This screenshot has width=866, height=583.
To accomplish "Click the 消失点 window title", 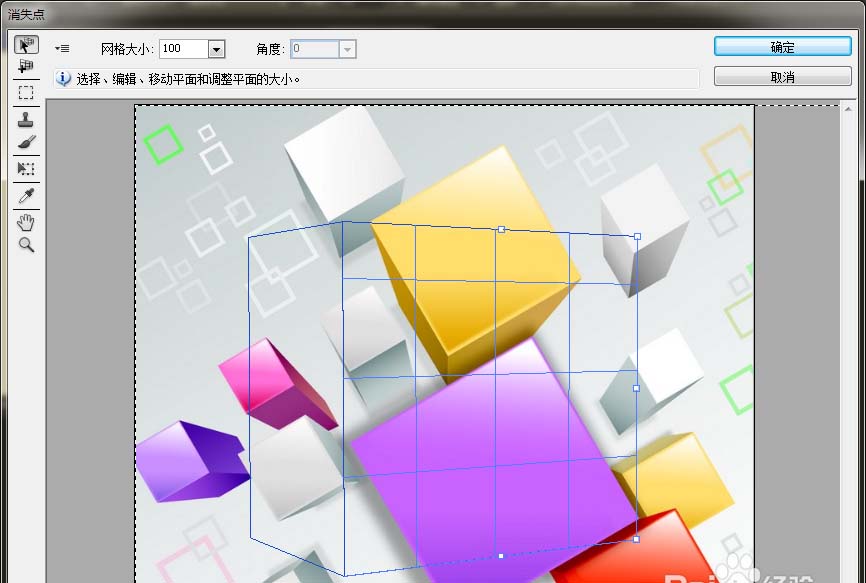I will [26, 14].
